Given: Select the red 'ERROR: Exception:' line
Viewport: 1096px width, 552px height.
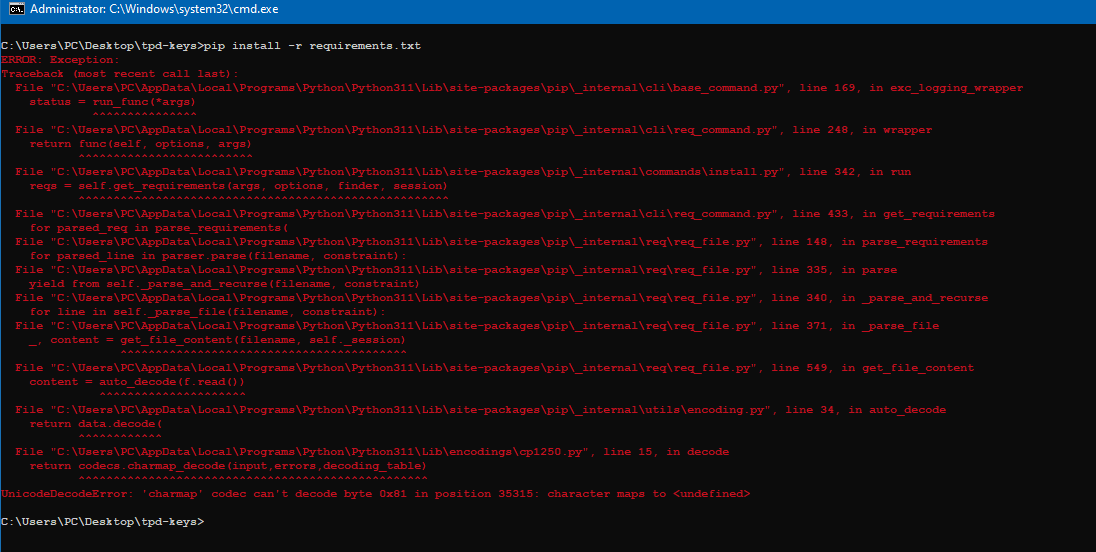Looking at the screenshot, I should [x=61, y=60].
